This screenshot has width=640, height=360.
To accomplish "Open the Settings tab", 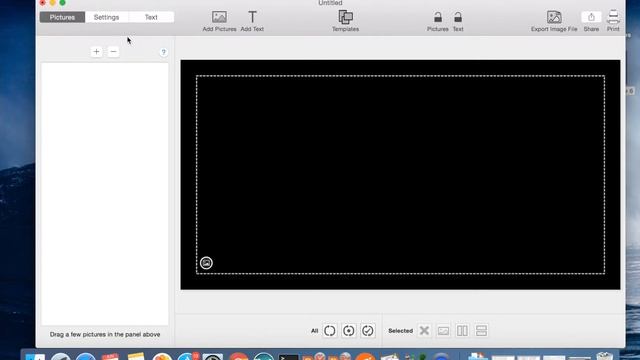I will coord(107,17).
